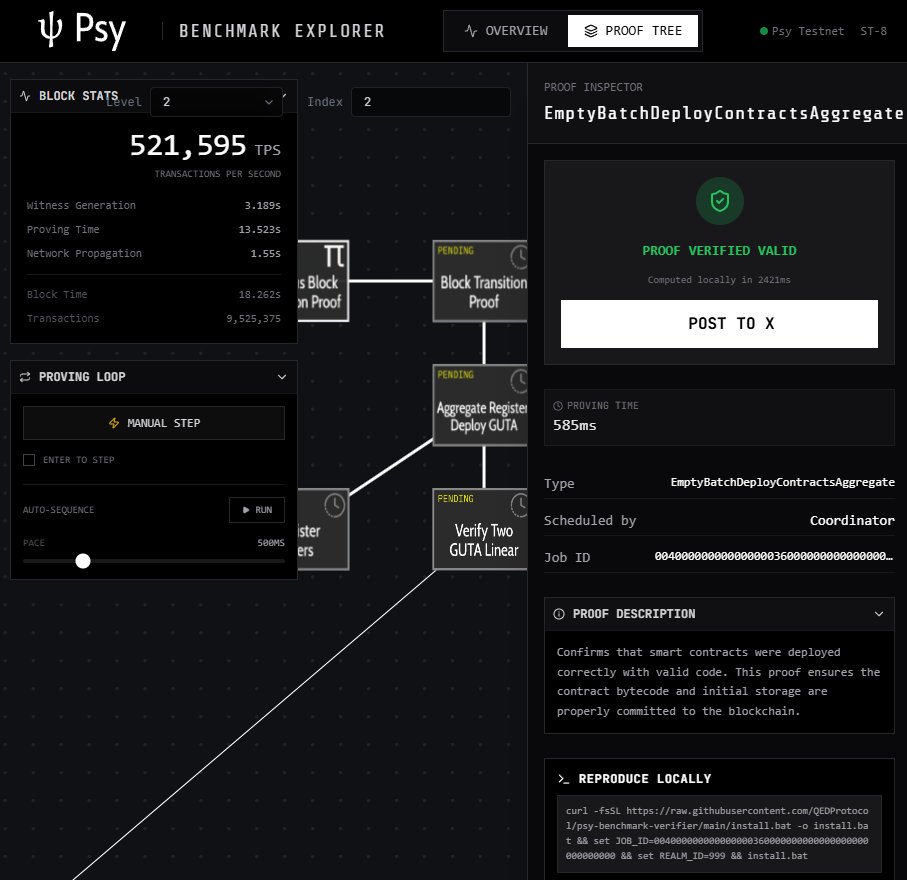Click the Job ID value
Screen dimensions: 907x880
774,556
